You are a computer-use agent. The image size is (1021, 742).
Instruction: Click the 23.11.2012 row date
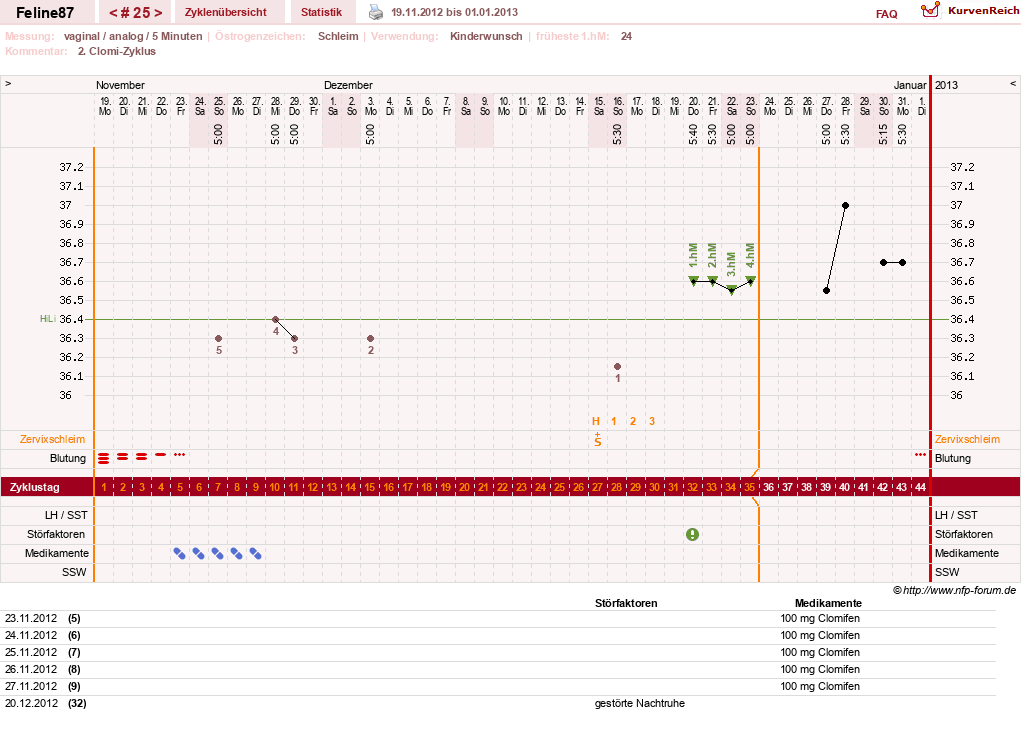point(31,618)
